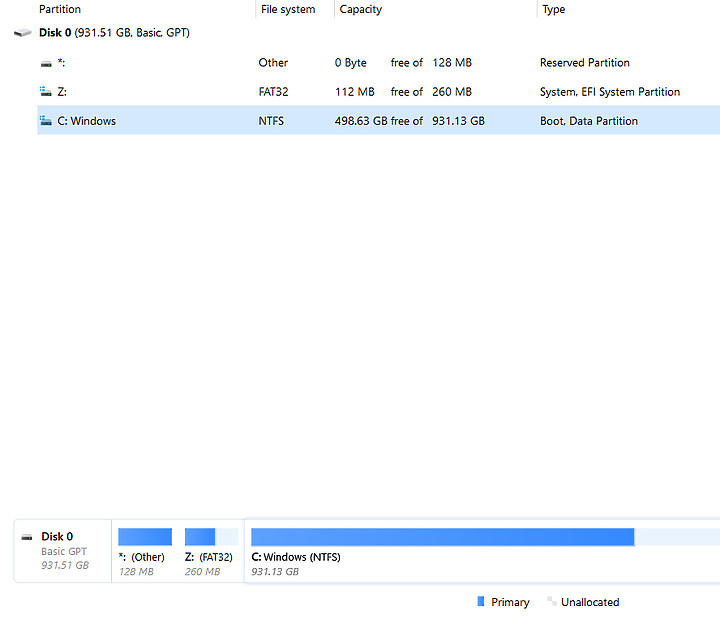Select the Z: partition row
The image size is (720, 619).
378,91
